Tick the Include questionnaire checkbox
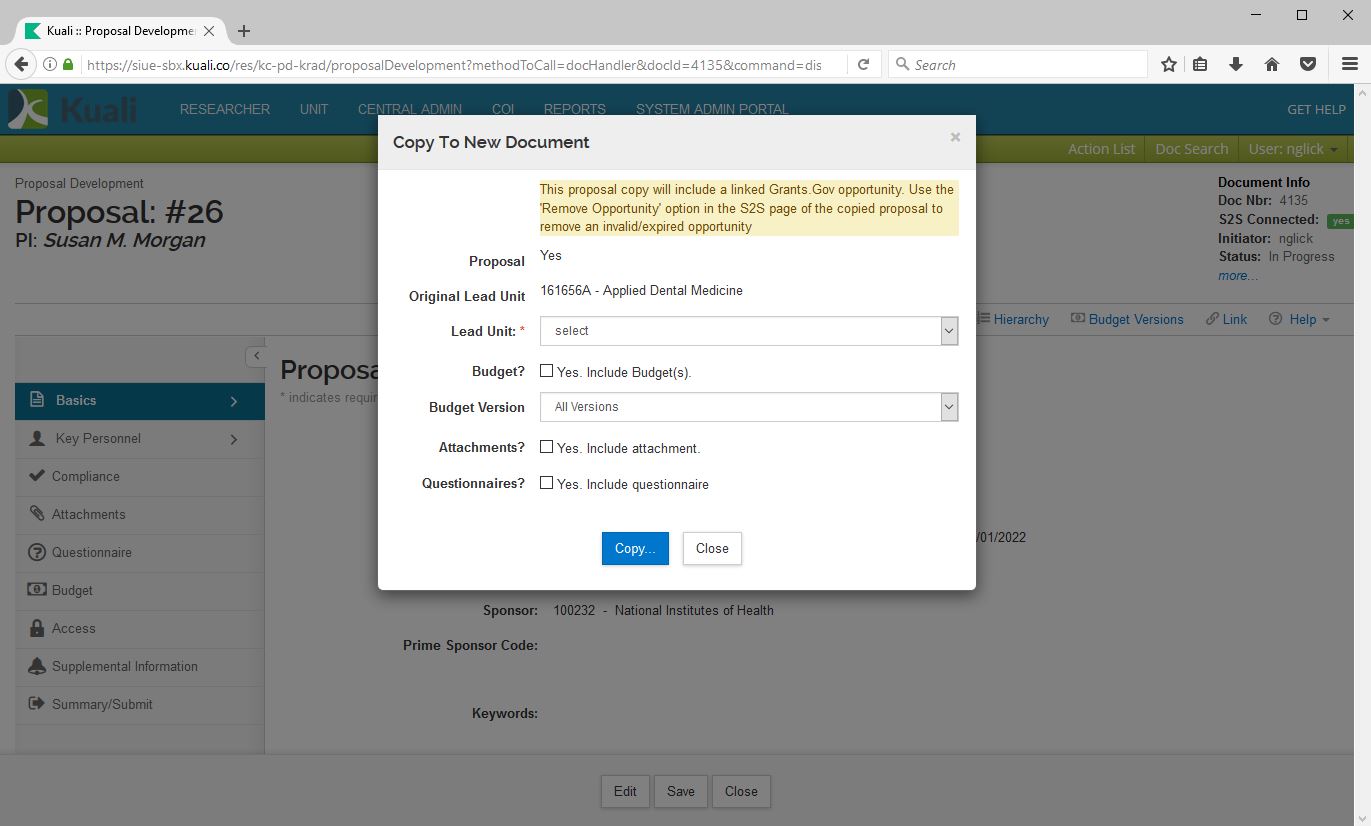 pos(546,483)
